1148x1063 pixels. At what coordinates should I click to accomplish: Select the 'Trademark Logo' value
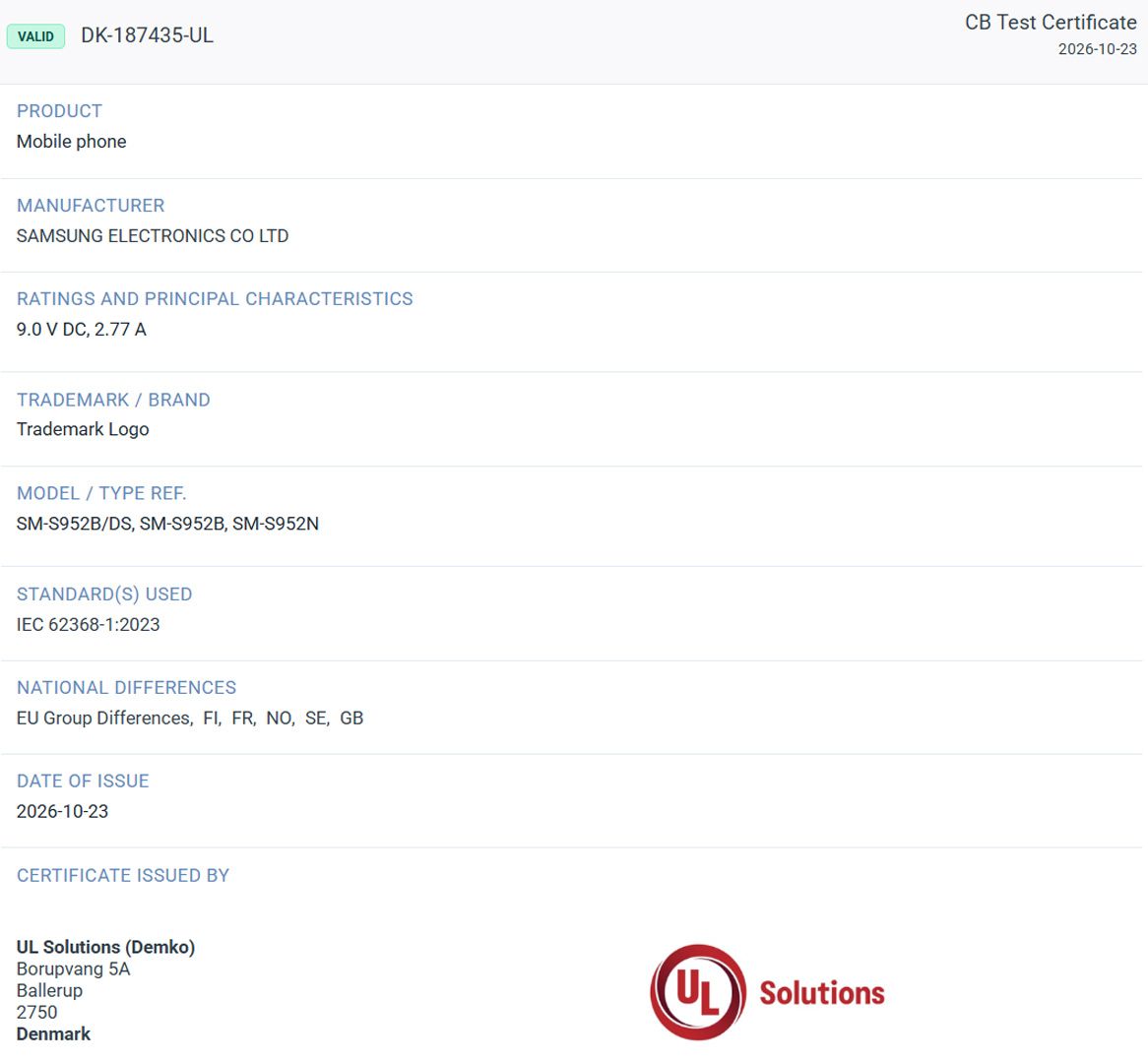[83, 429]
